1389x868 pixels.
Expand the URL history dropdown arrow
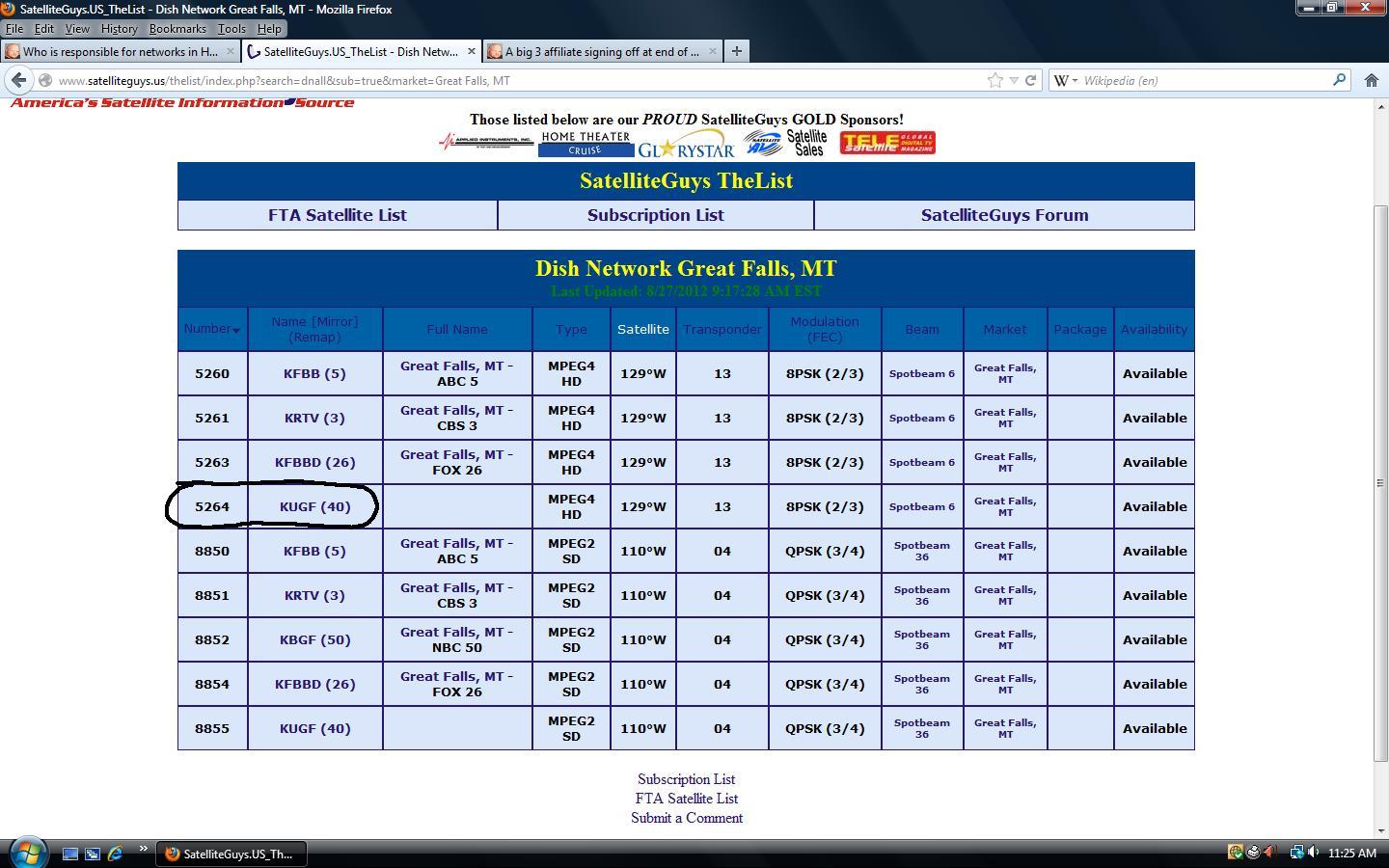(1013, 80)
